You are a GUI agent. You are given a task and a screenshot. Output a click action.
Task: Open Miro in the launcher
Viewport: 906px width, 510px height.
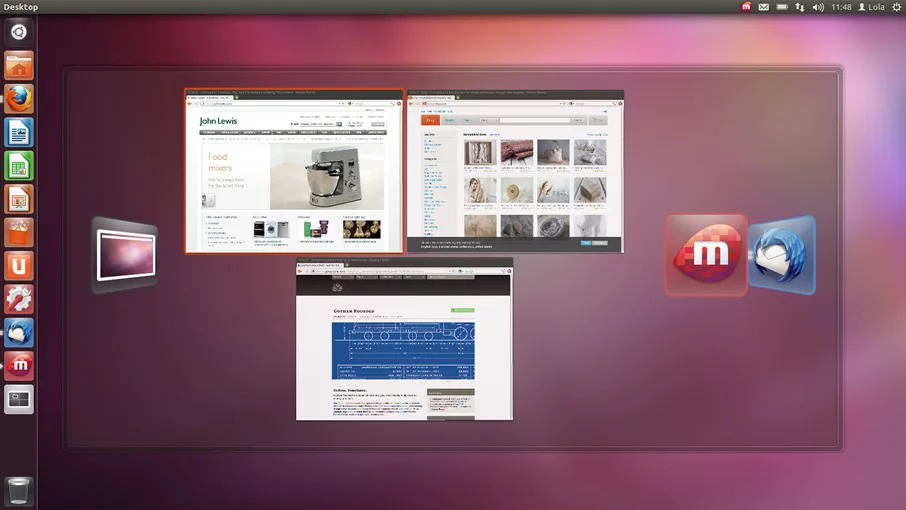[x=18, y=366]
